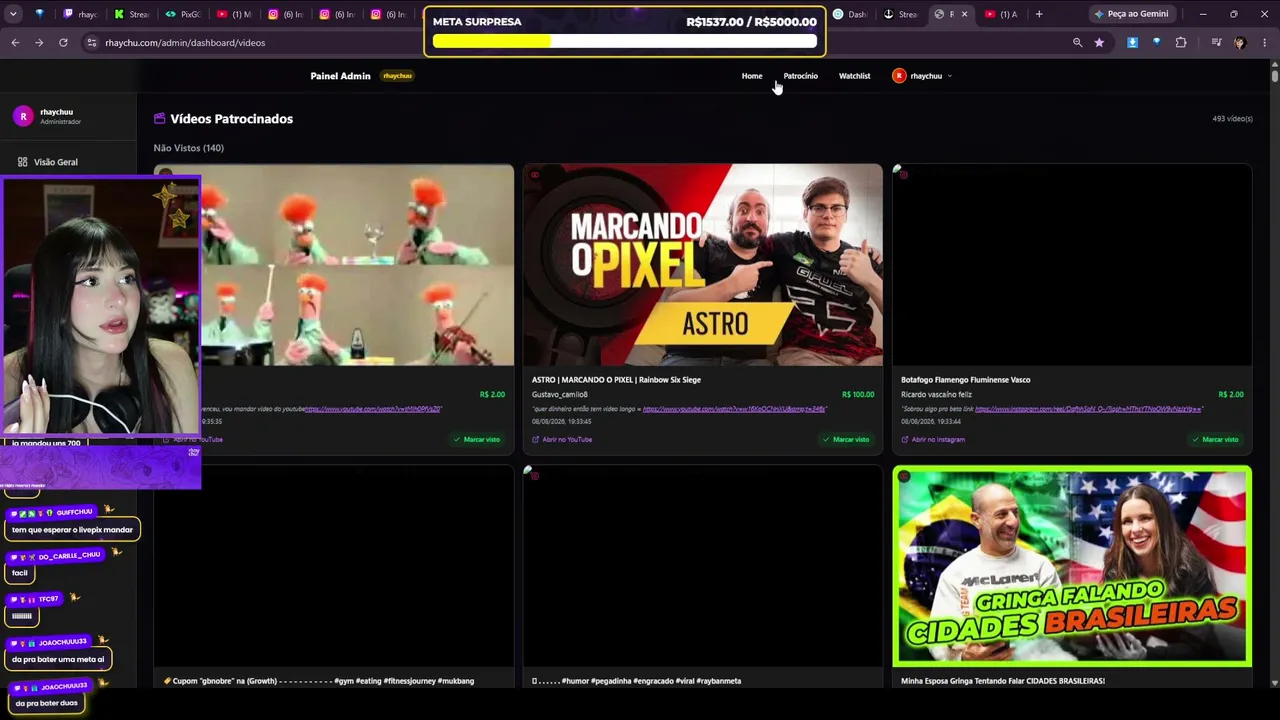
Task: Click the Painel Admin title
Action: (x=340, y=76)
